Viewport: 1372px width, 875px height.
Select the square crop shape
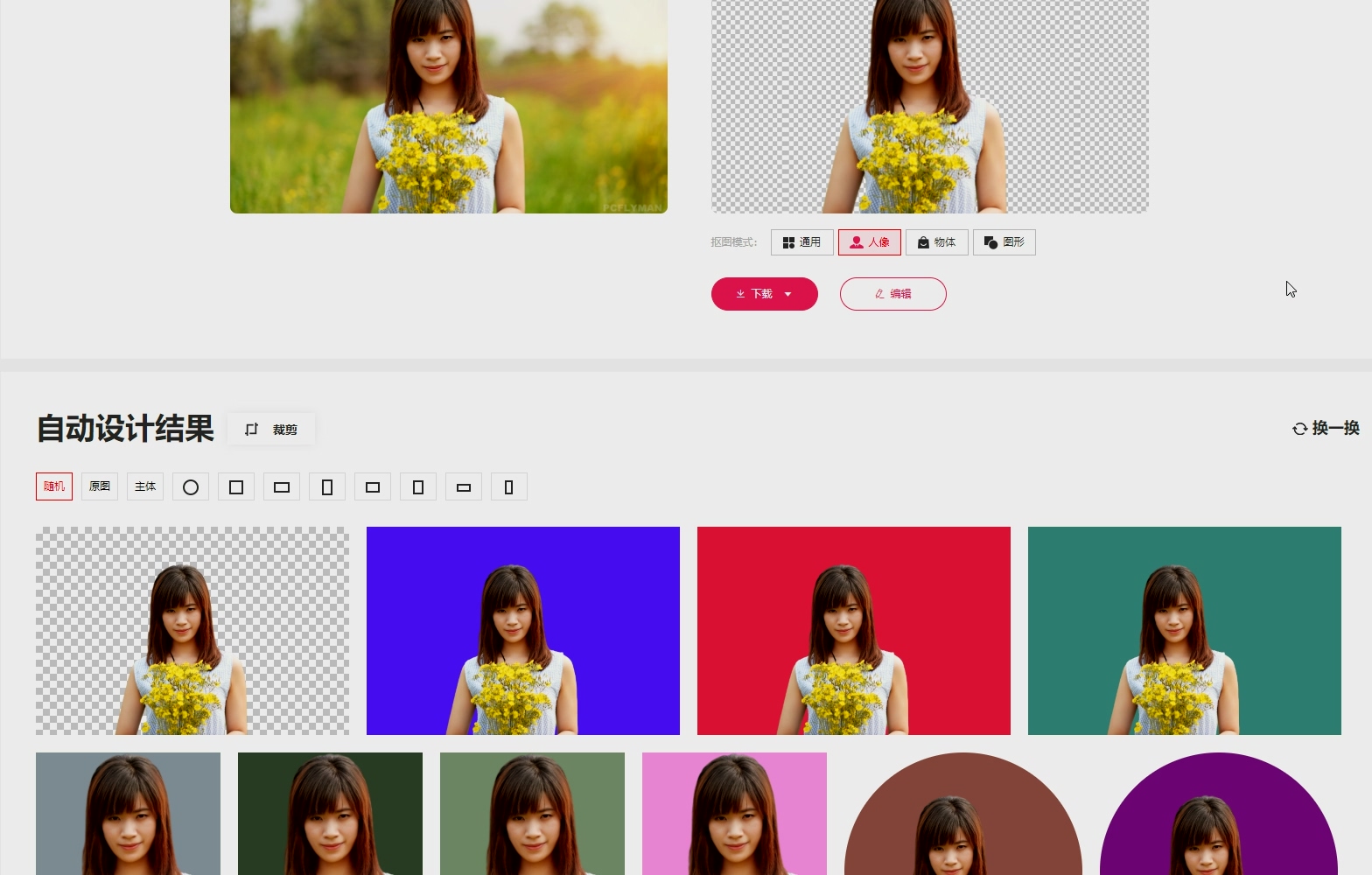pyautogui.click(x=236, y=487)
